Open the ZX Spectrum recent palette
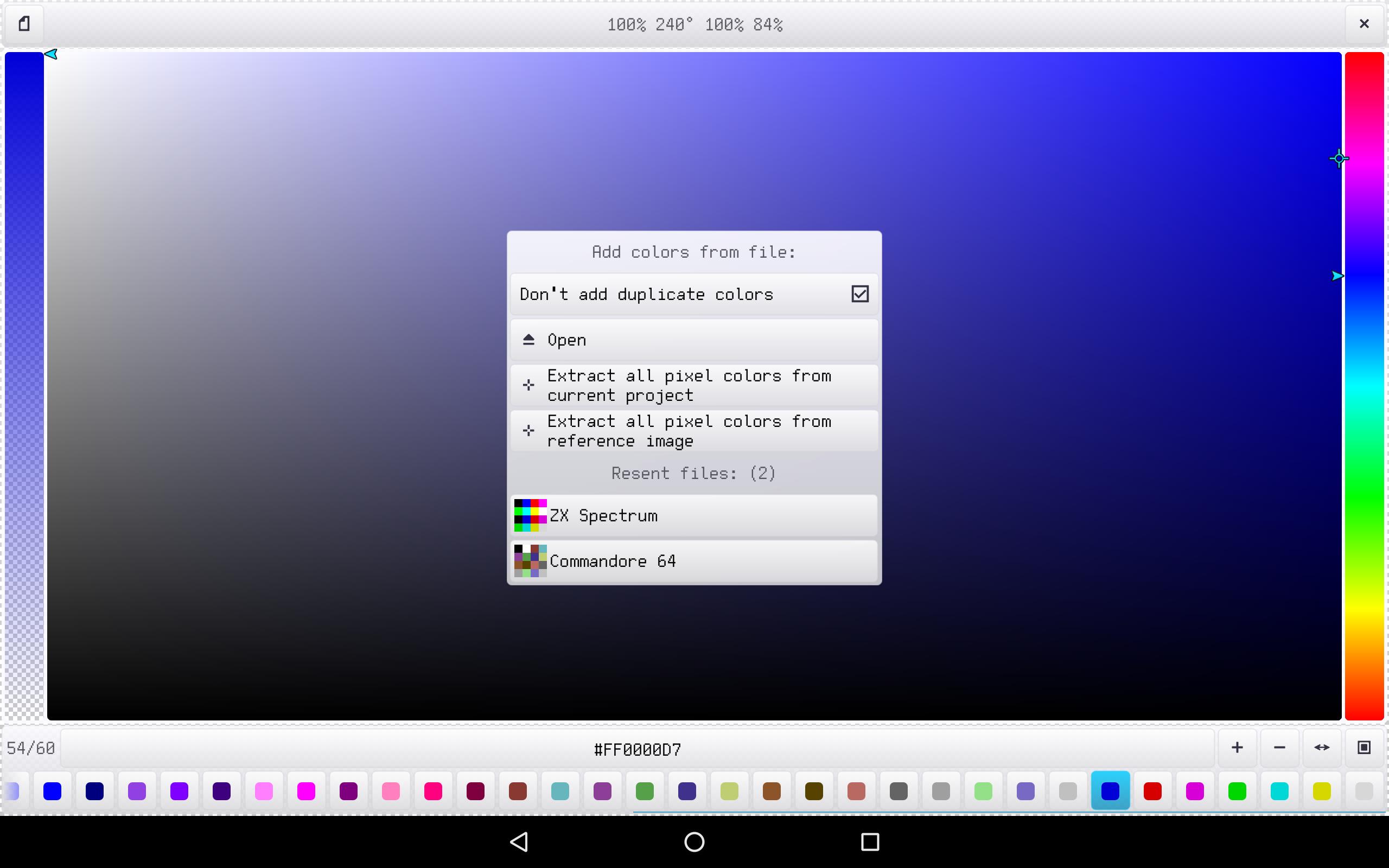This screenshot has height=868, width=1389. pos(694,515)
